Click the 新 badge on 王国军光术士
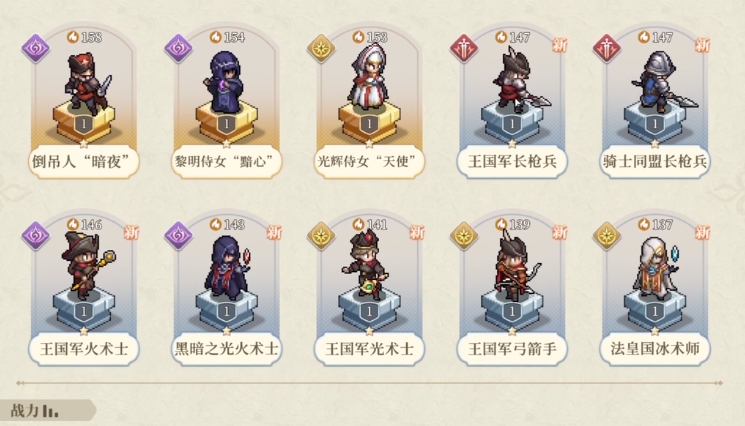This screenshot has height=426, width=745. pos(417,232)
